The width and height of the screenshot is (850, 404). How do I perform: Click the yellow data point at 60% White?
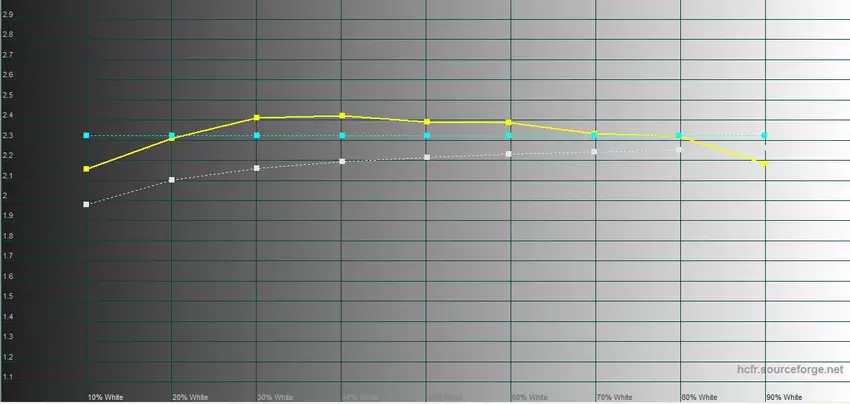(x=510, y=122)
